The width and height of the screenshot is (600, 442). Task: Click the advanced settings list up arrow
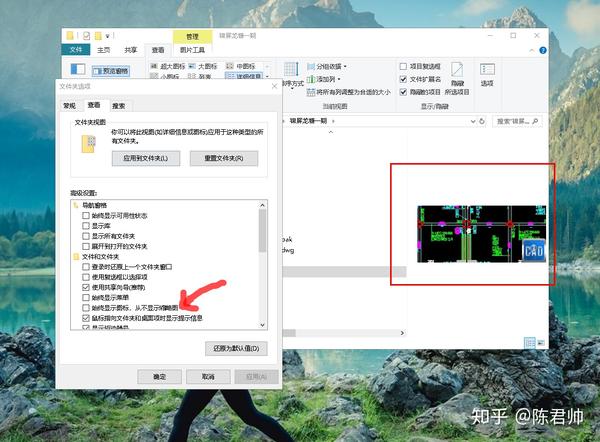point(262,205)
